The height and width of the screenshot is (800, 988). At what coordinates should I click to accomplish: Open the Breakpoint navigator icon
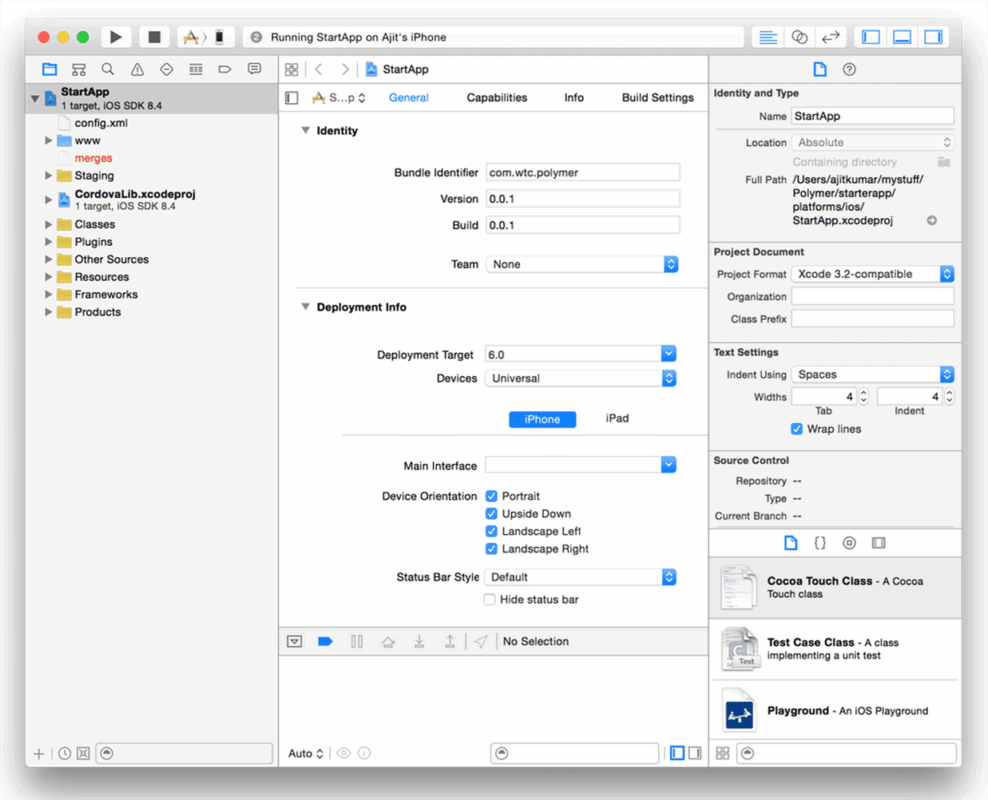click(x=225, y=69)
